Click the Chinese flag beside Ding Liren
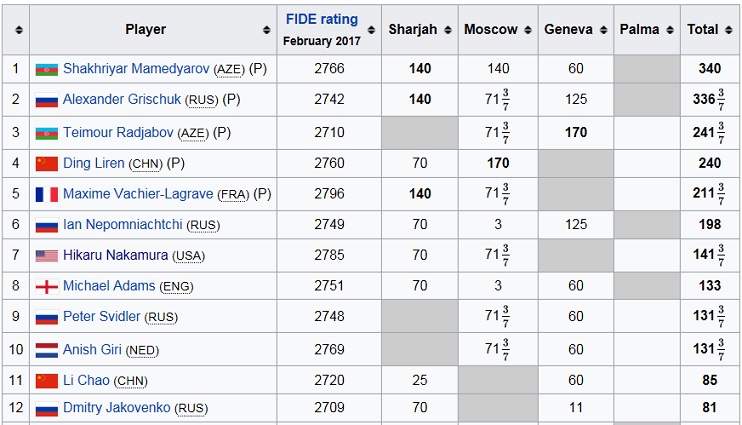This screenshot has width=742, height=425. [x=46, y=163]
